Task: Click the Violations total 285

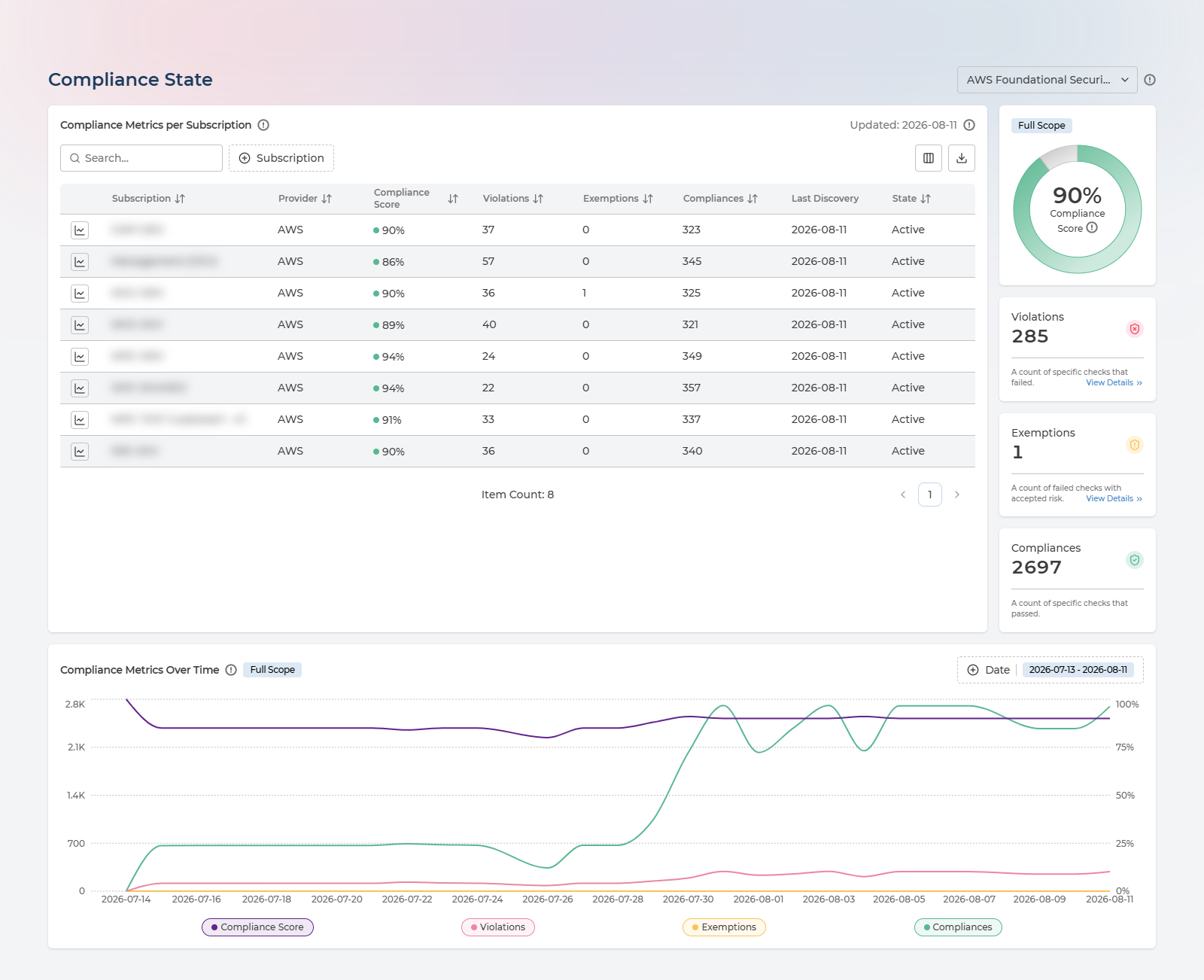Action: click(x=1030, y=336)
